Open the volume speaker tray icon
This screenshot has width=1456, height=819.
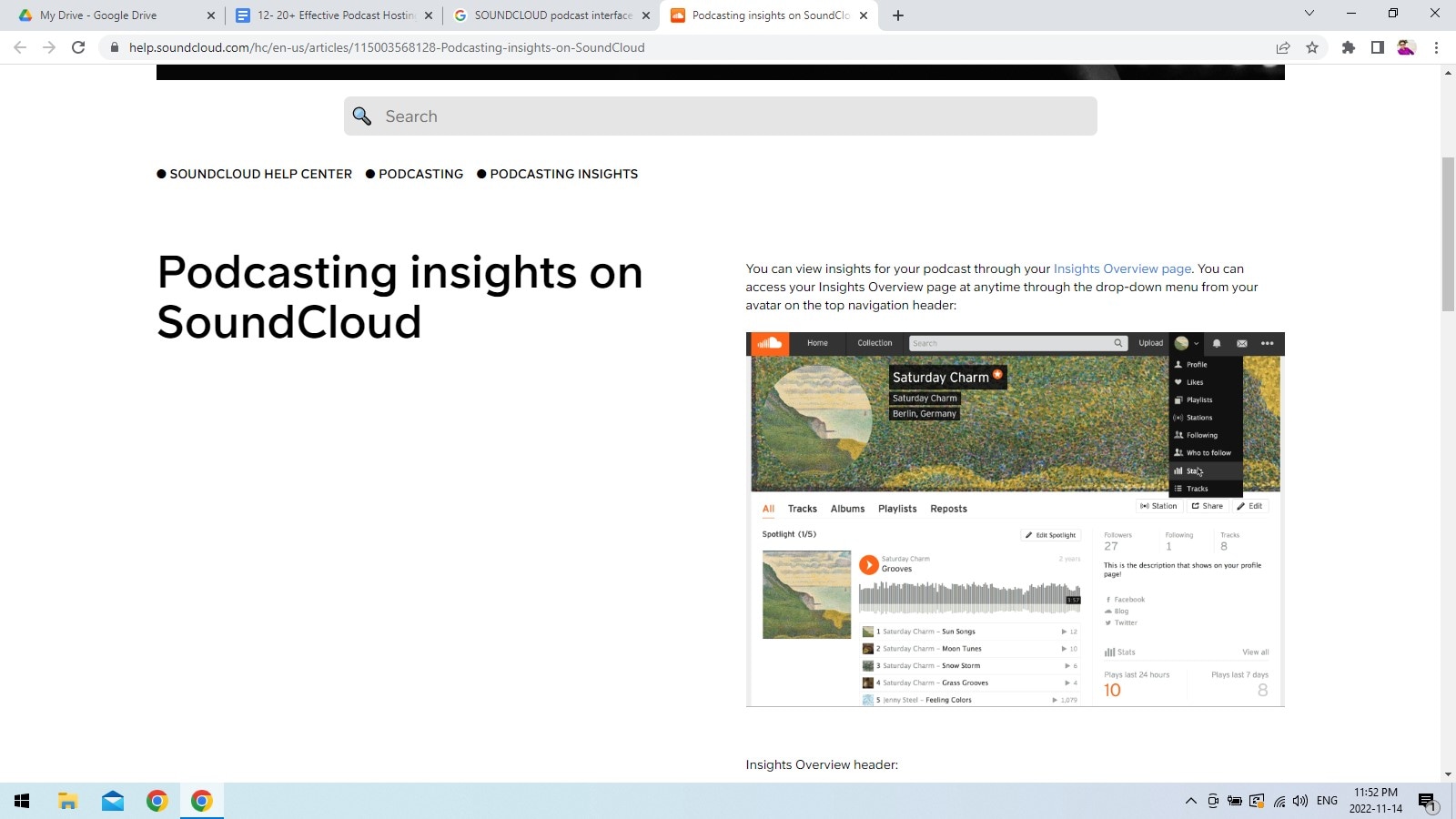pos(1300,801)
